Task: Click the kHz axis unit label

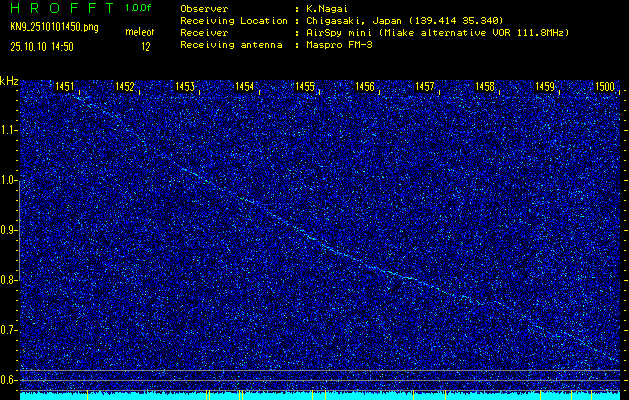Action: 9,80
